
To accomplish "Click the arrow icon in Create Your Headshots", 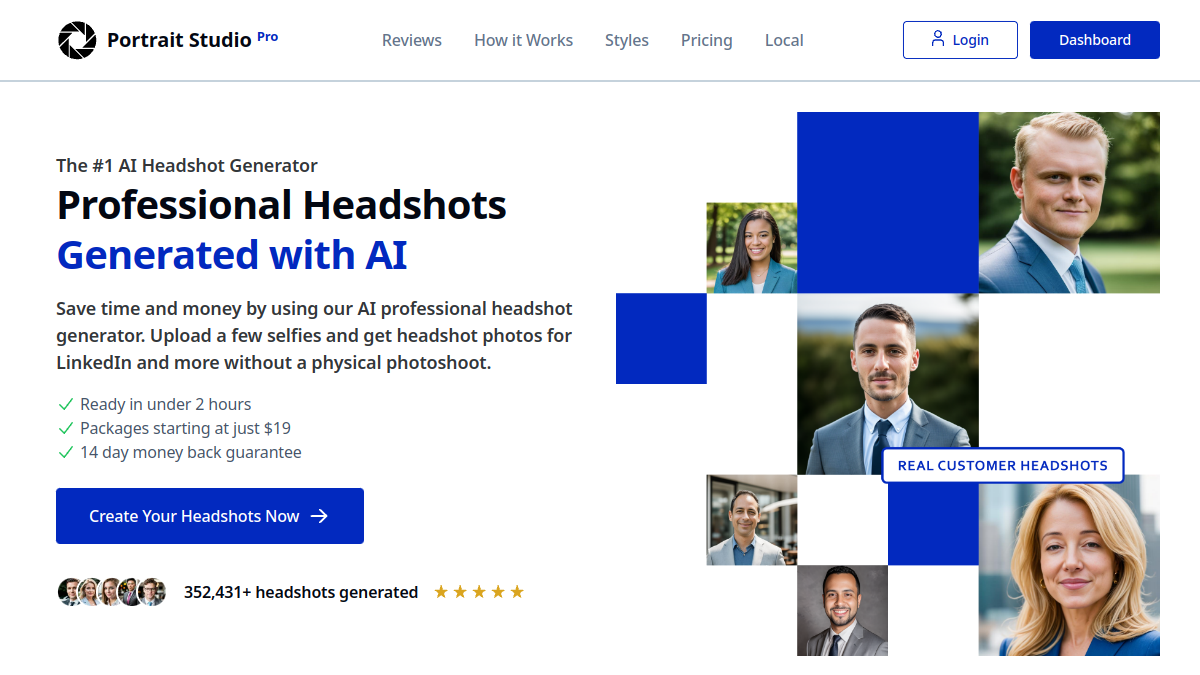I will (319, 516).
